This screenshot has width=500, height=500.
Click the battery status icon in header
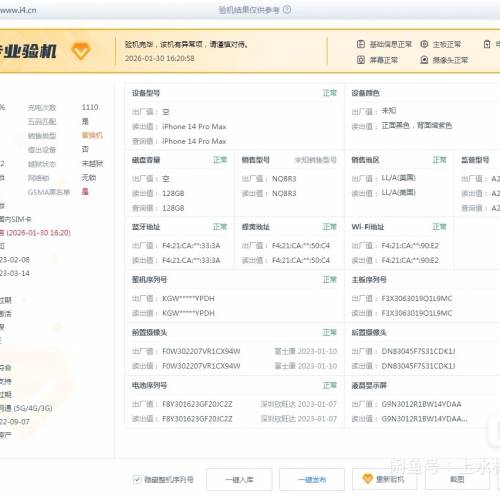point(487,44)
